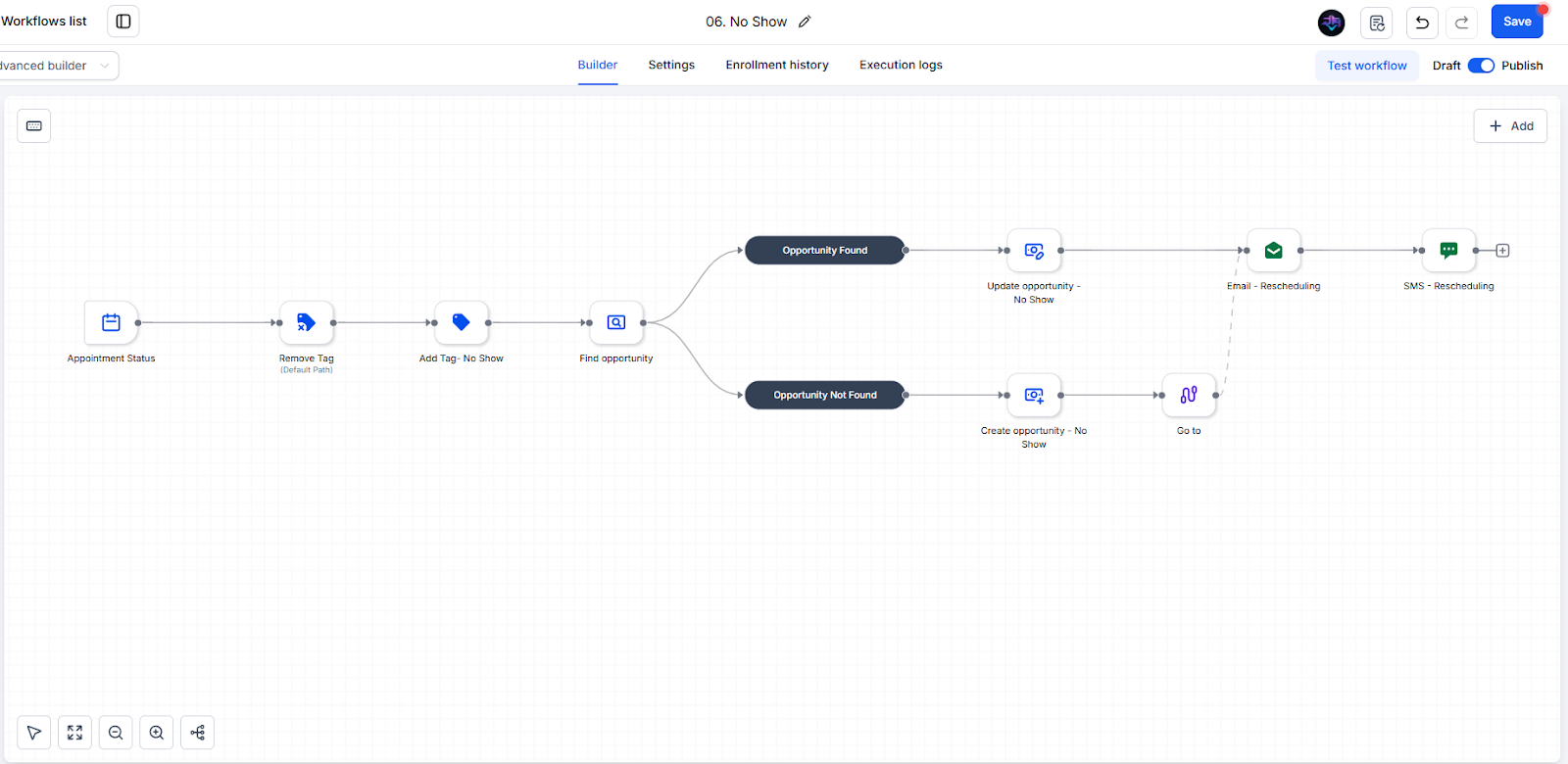Click the Publish label
1568x764 pixels.
(x=1522, y=66)
